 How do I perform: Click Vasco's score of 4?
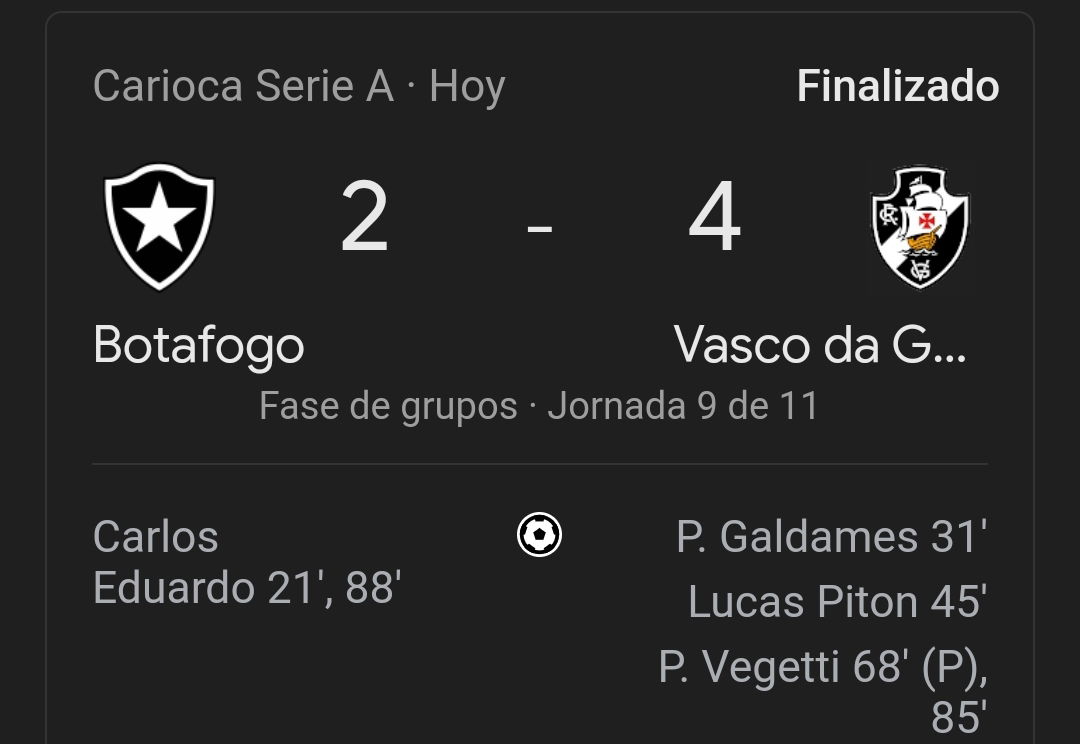coord(715,217)
